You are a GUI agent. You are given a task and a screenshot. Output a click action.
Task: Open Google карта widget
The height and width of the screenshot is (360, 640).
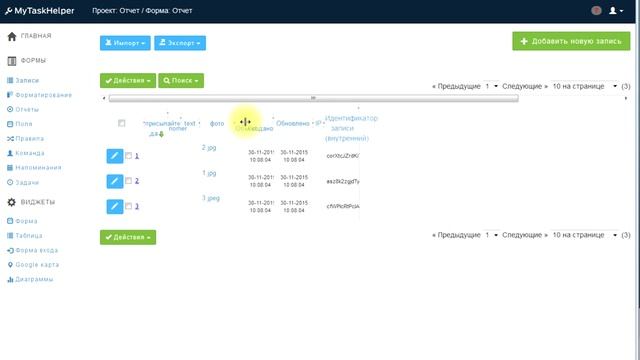(37, 264)
